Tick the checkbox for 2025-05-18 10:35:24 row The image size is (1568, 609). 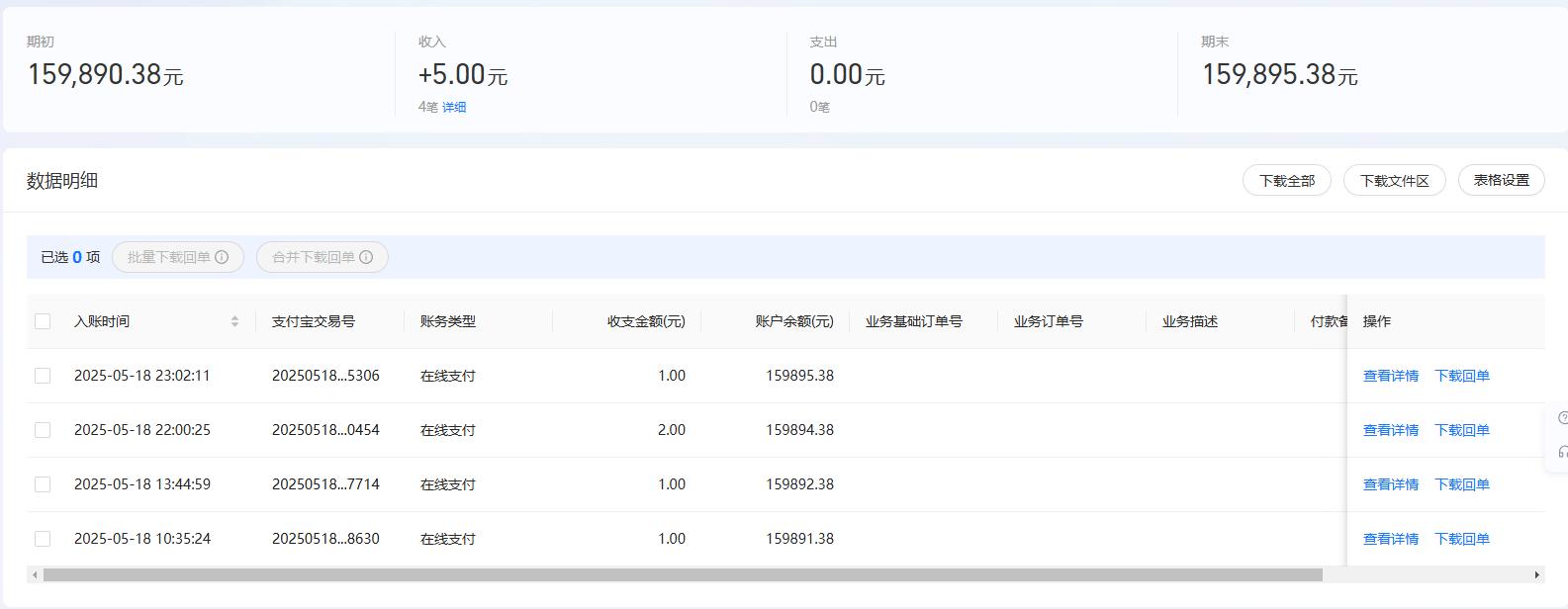(43, 539)
